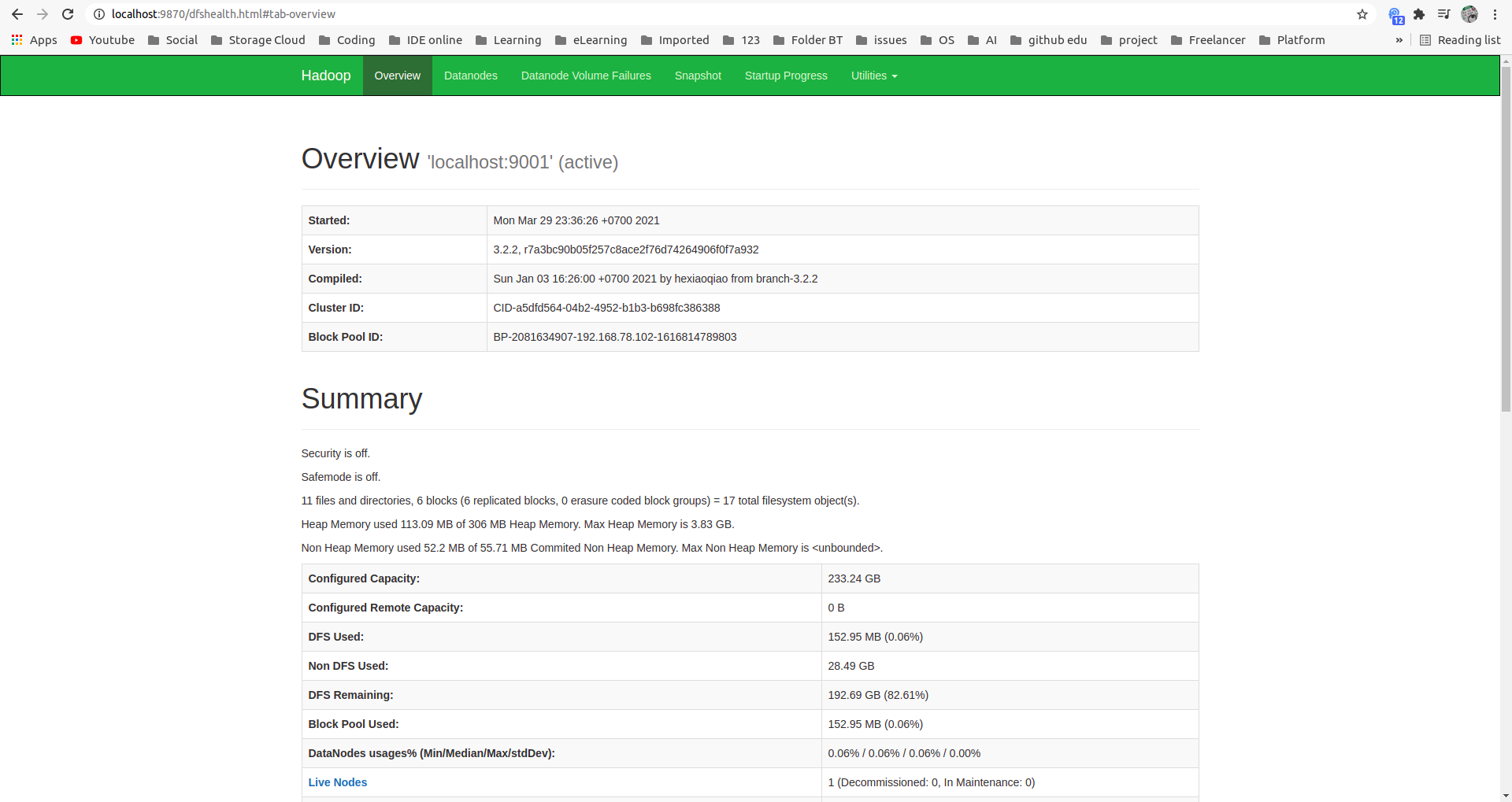Viewport: 1512px width, 802px height.
Task: Click the Block Pool Used value
Action: tap(876, 724)
